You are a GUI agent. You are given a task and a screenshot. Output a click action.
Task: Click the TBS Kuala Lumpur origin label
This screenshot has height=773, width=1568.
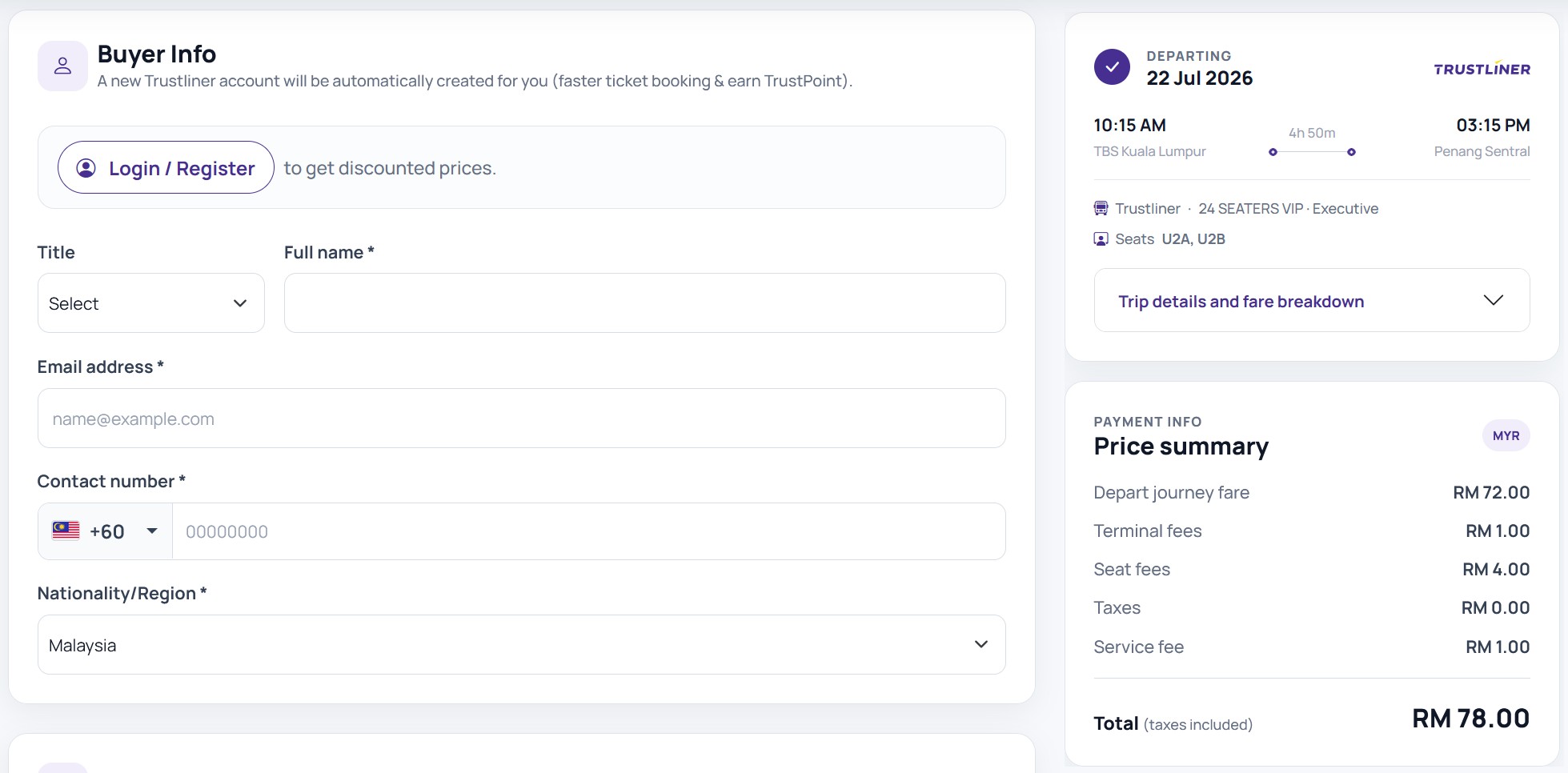(1149, 151)
